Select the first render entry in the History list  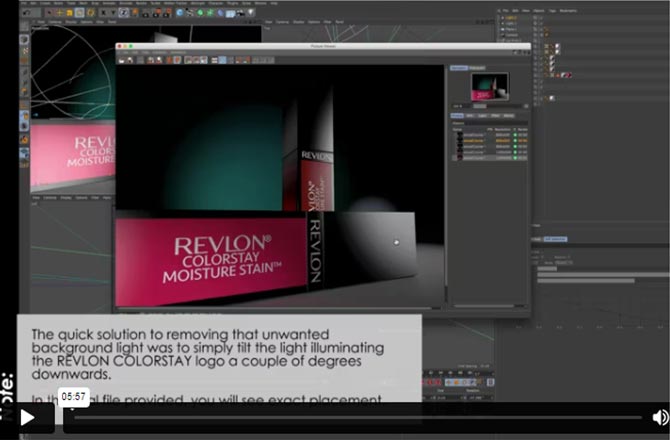click(474, 135)
